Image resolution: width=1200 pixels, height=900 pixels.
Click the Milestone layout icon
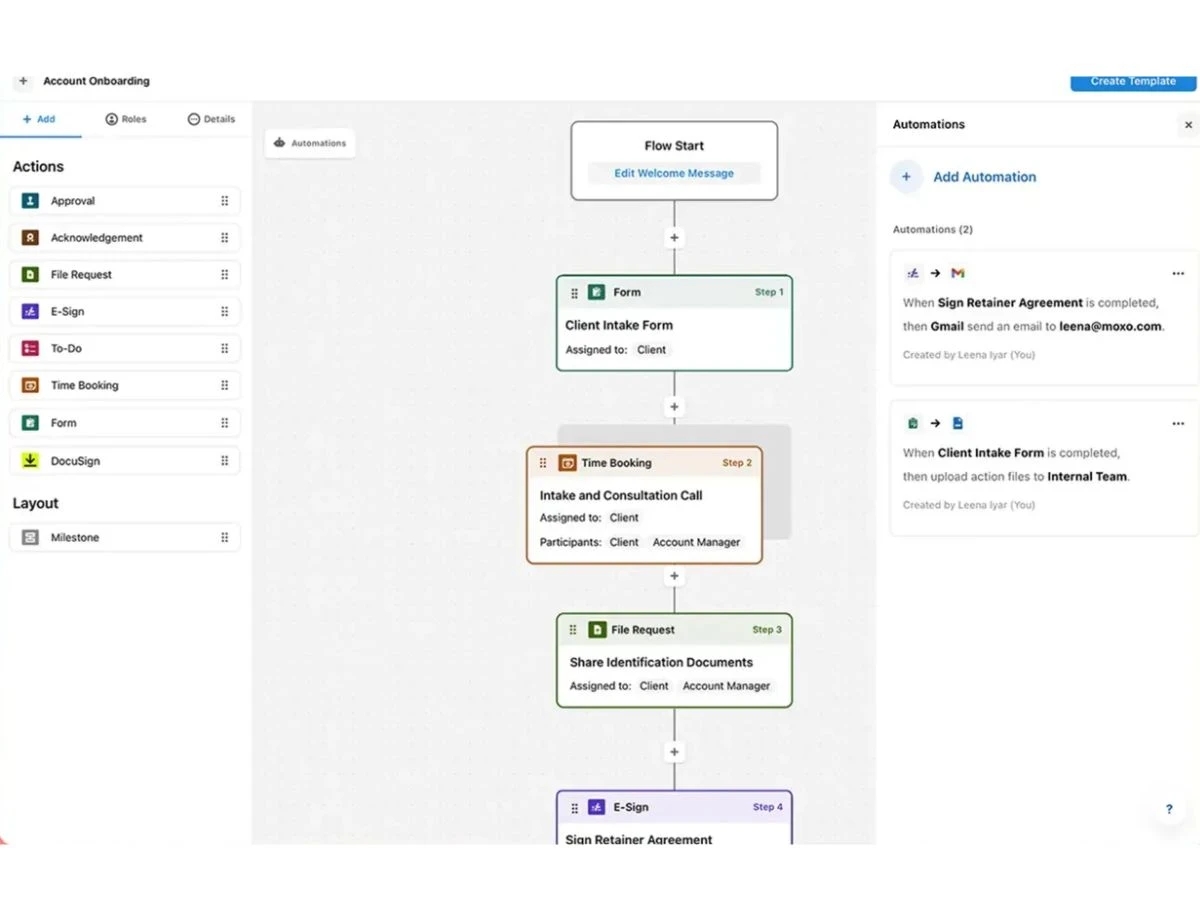point(30,538)
